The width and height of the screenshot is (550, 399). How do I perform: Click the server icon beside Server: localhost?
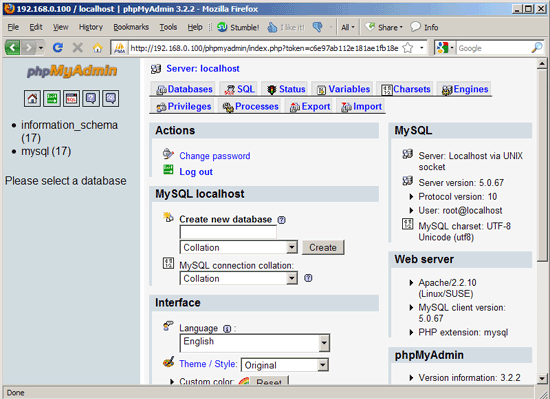(x=156, y=69)
